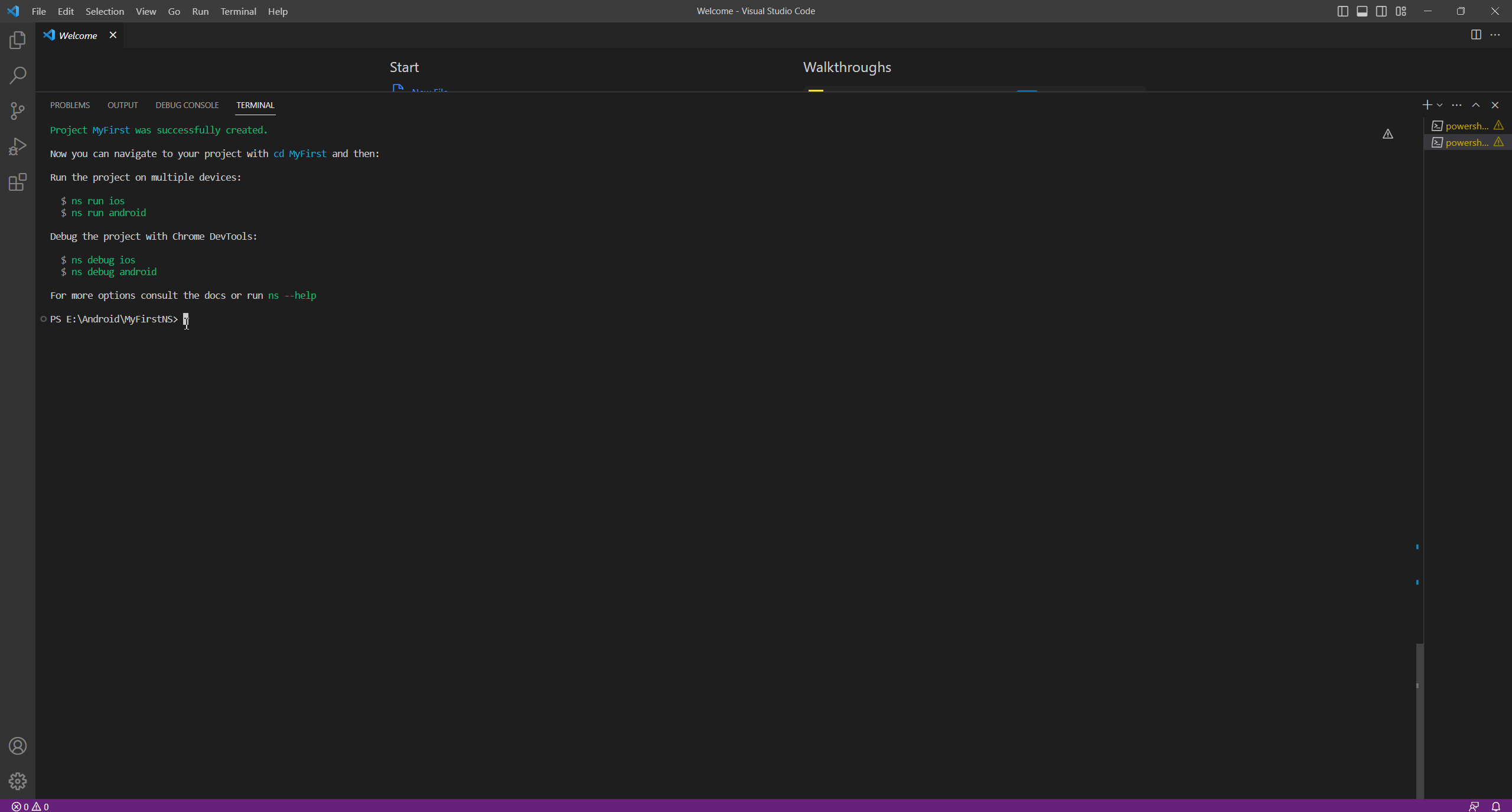The image size is (1512, 812).
Task: Open the Explorer view in activity bar
Action: [x=18, y=40]
